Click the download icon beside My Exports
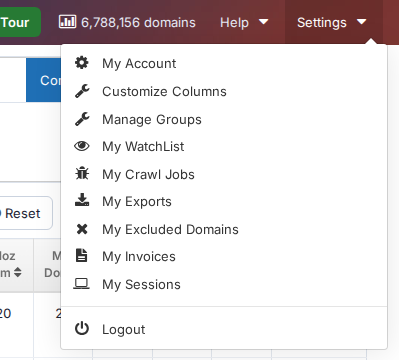399x360 pixels. click(x=82, y=200)
